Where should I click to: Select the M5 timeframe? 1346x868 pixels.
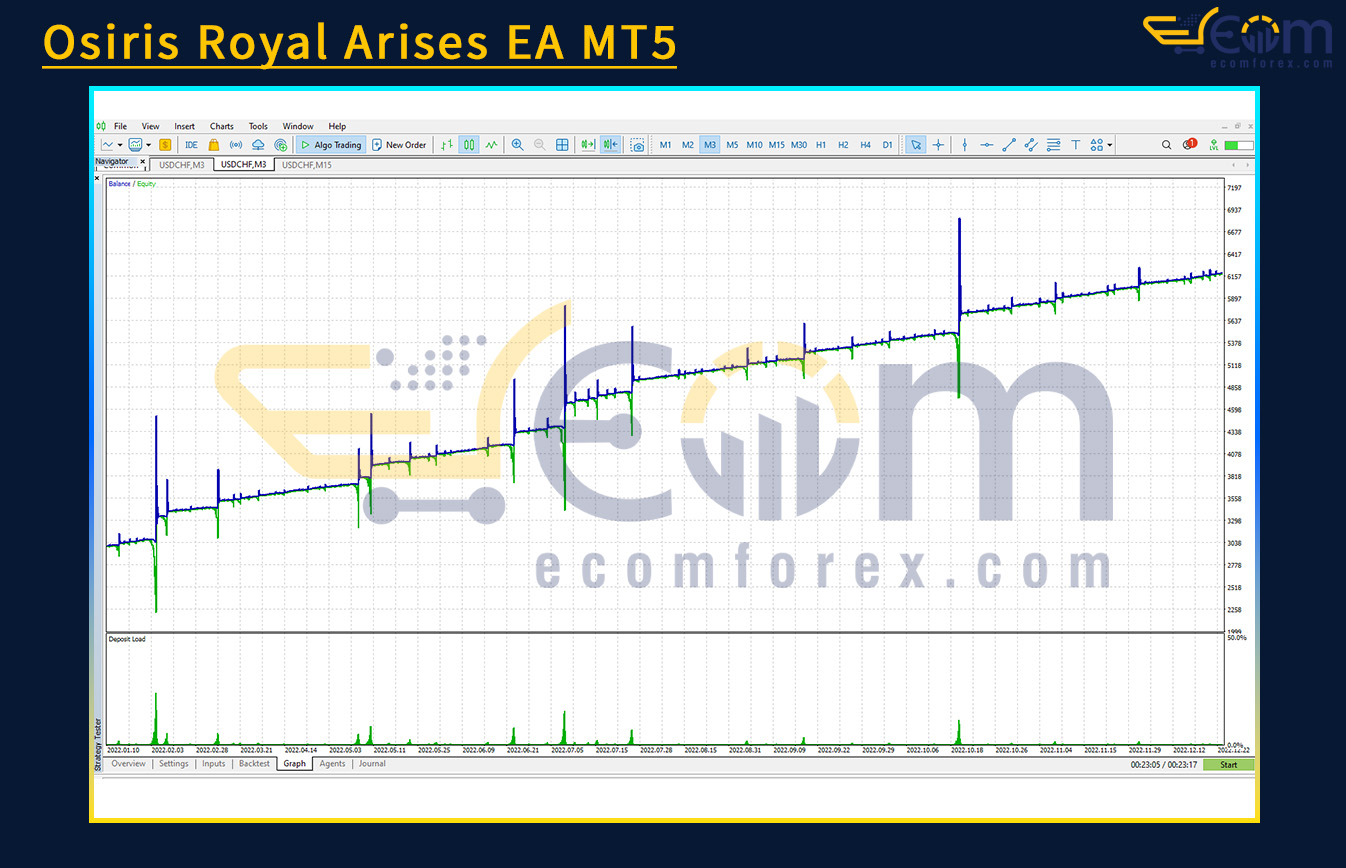(732, 145)
